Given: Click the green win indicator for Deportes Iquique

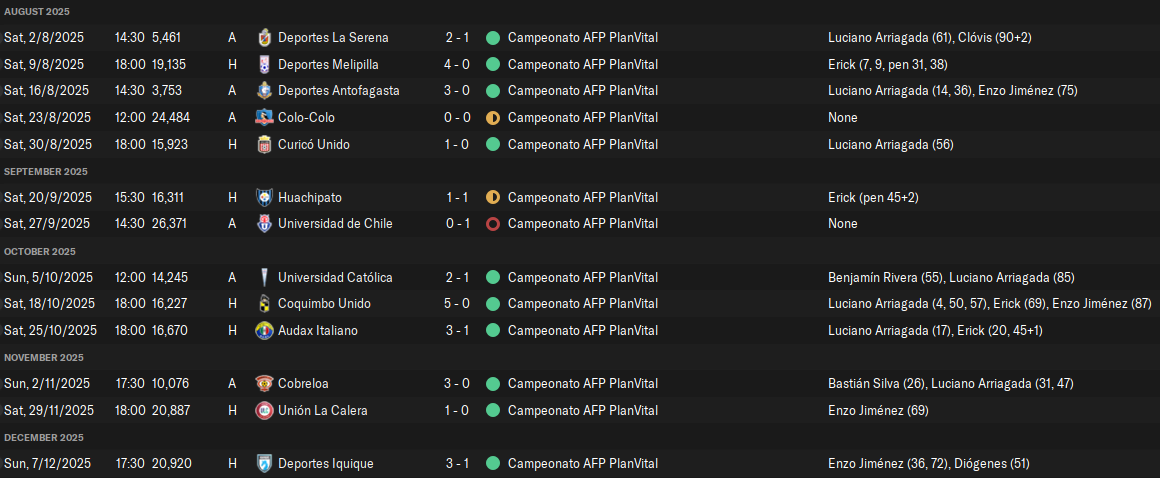Looking at the screenshot, I should coord(493,463).
